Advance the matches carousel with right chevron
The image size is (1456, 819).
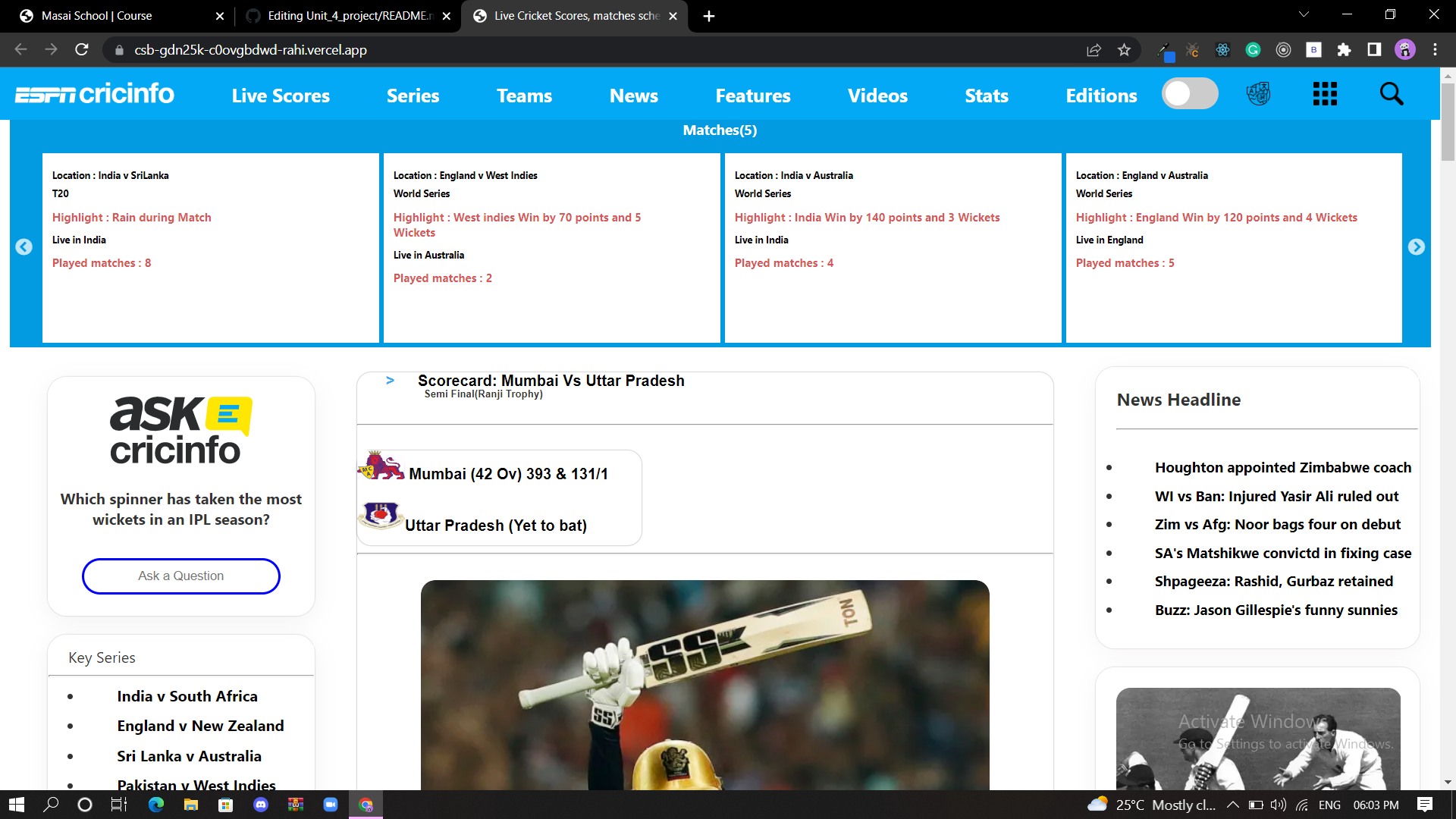pyautogui.click(x=1417, y=246)
